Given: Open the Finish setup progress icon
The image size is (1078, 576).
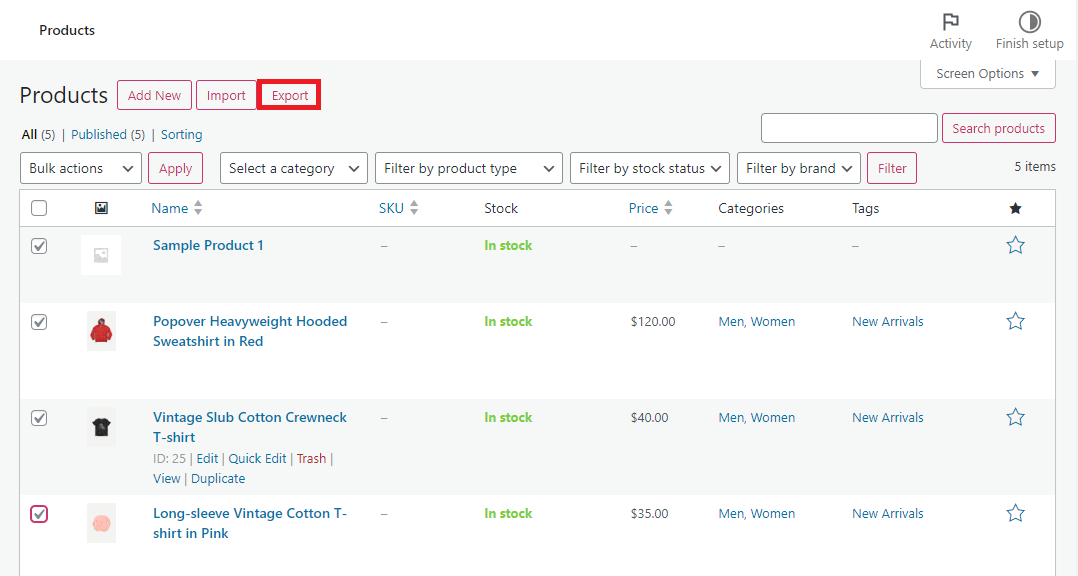Looking at the screenshot, I should 1029,22.
